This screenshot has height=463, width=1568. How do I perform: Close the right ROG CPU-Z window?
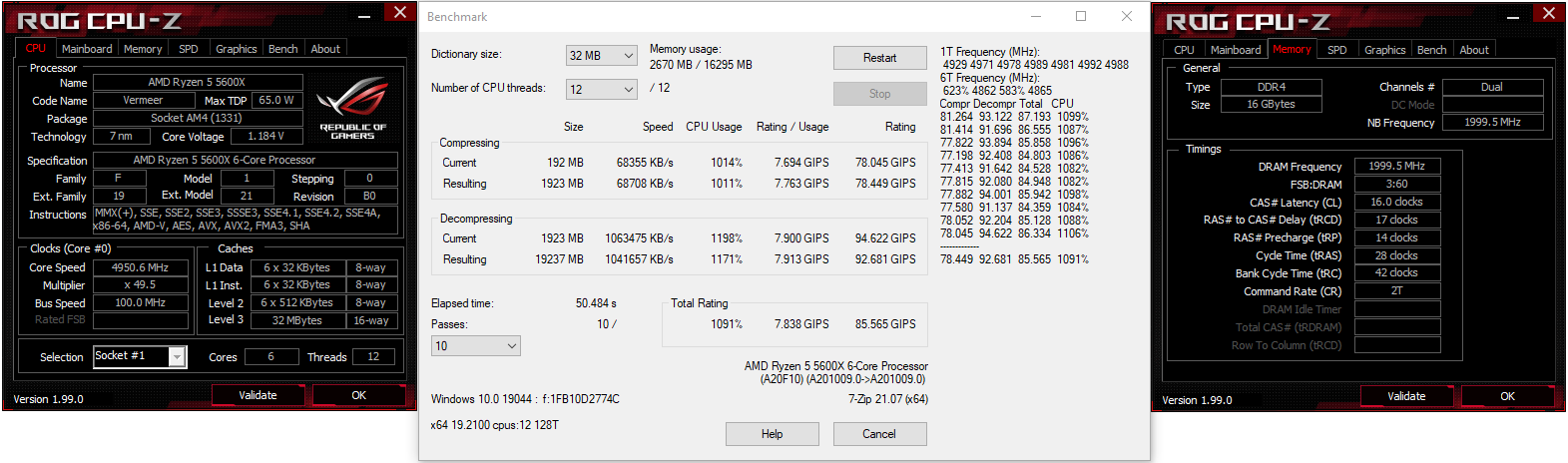pyautogui.click(x=1549, y=13)
